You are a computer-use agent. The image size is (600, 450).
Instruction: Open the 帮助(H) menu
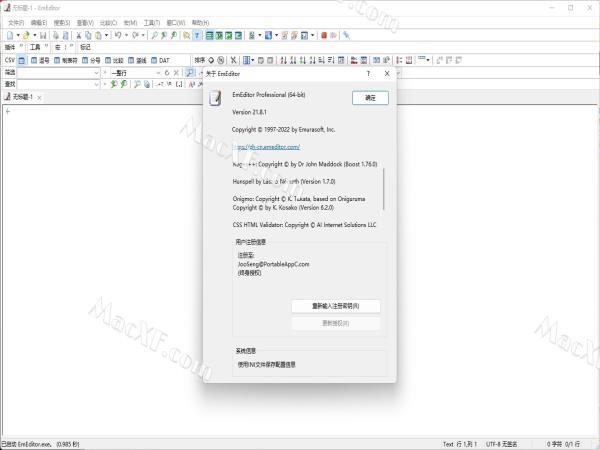coord(201,23)
